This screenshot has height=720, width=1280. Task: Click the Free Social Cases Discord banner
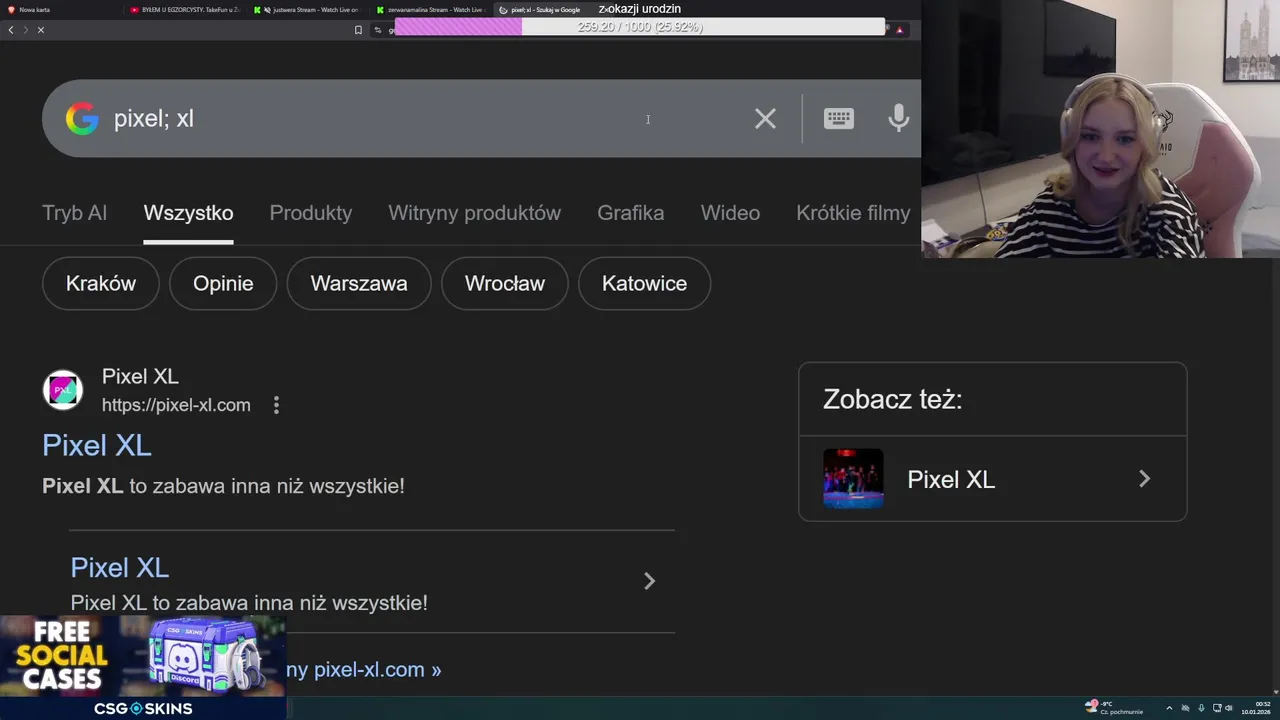pyautogui.click(x=143, y=656)
